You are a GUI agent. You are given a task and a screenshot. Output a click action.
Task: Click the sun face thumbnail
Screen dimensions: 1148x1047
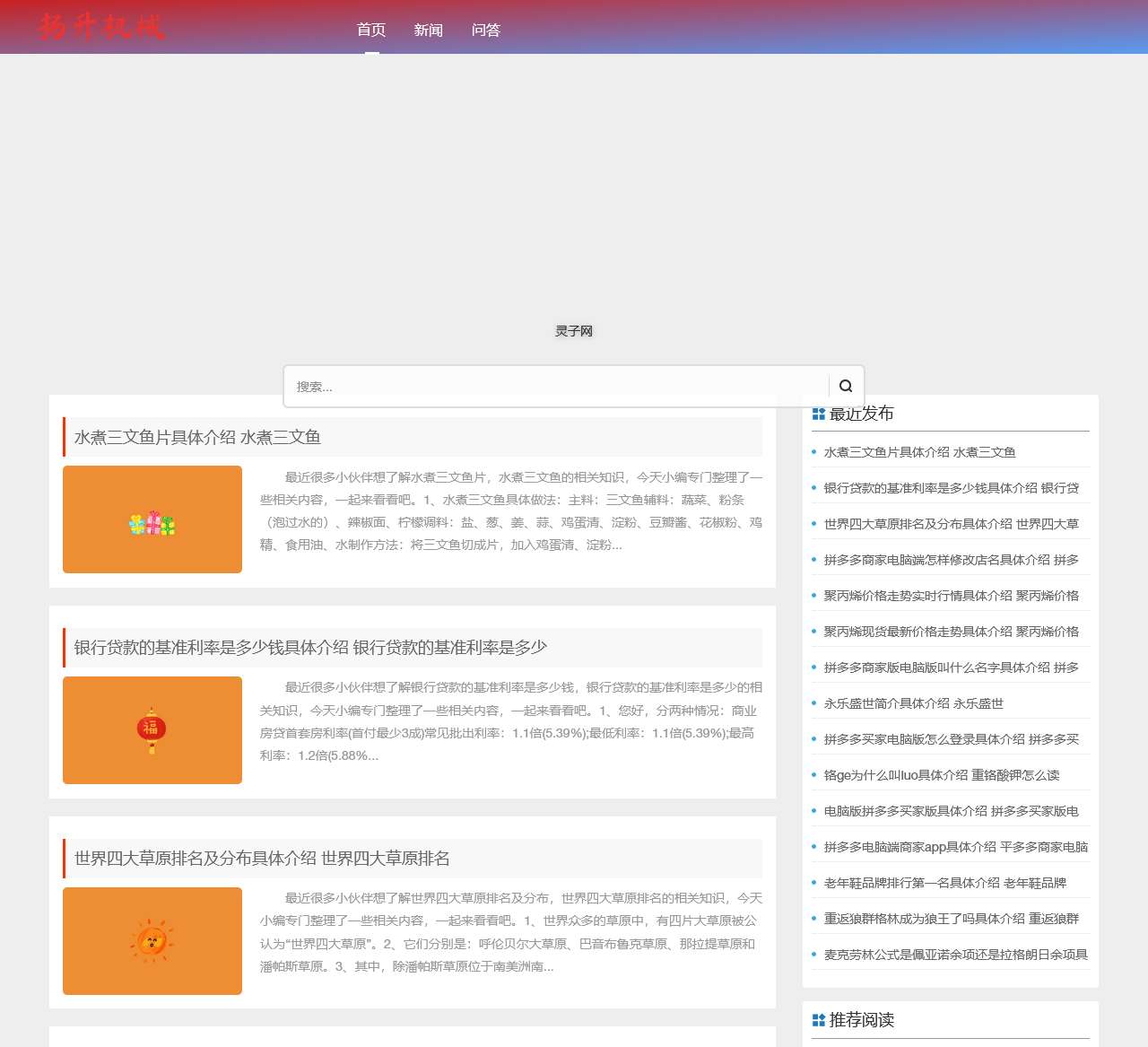click(152, 941)
